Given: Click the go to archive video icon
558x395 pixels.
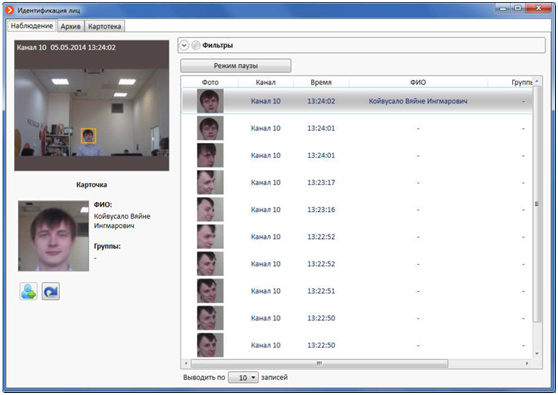Looking at the screenshot, I should pos(51,291).
